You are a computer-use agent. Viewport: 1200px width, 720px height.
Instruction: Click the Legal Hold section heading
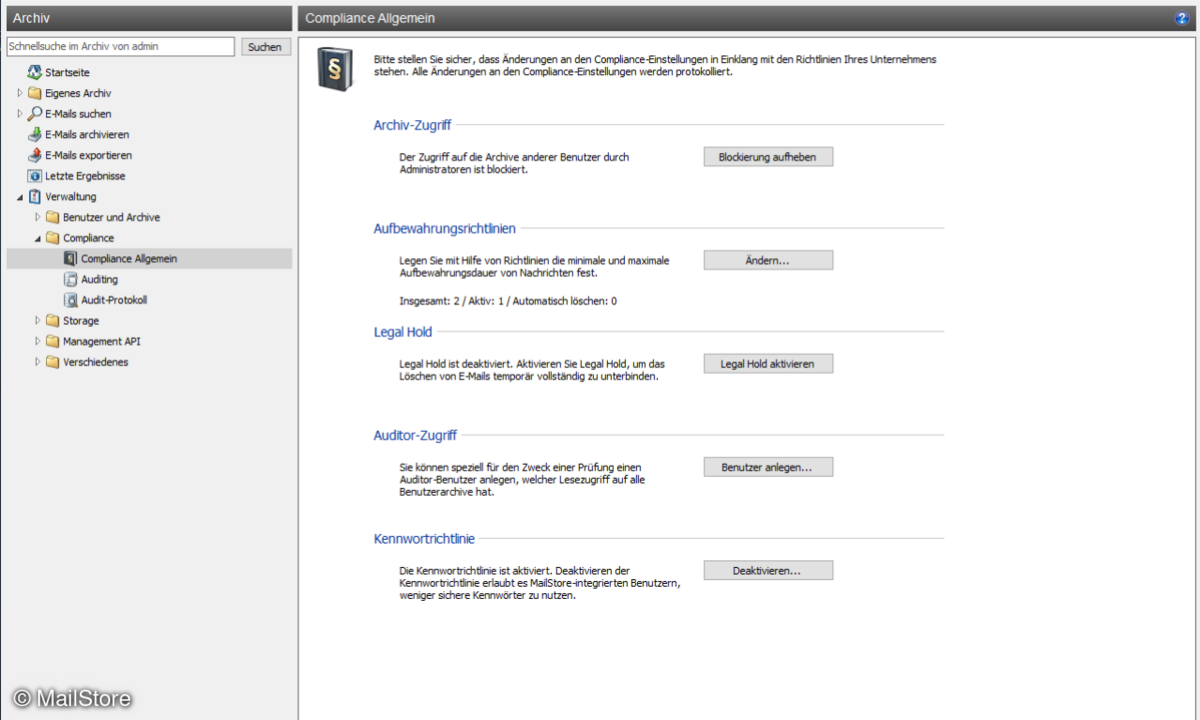(x=403, y=332)
